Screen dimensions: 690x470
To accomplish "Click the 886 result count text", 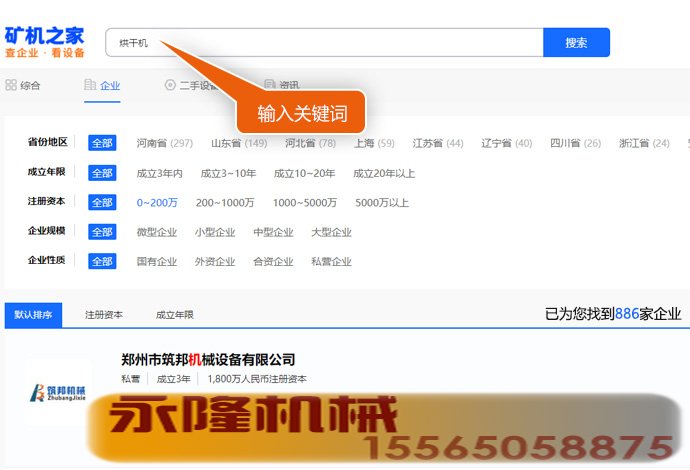I will [x=627, y=314].
